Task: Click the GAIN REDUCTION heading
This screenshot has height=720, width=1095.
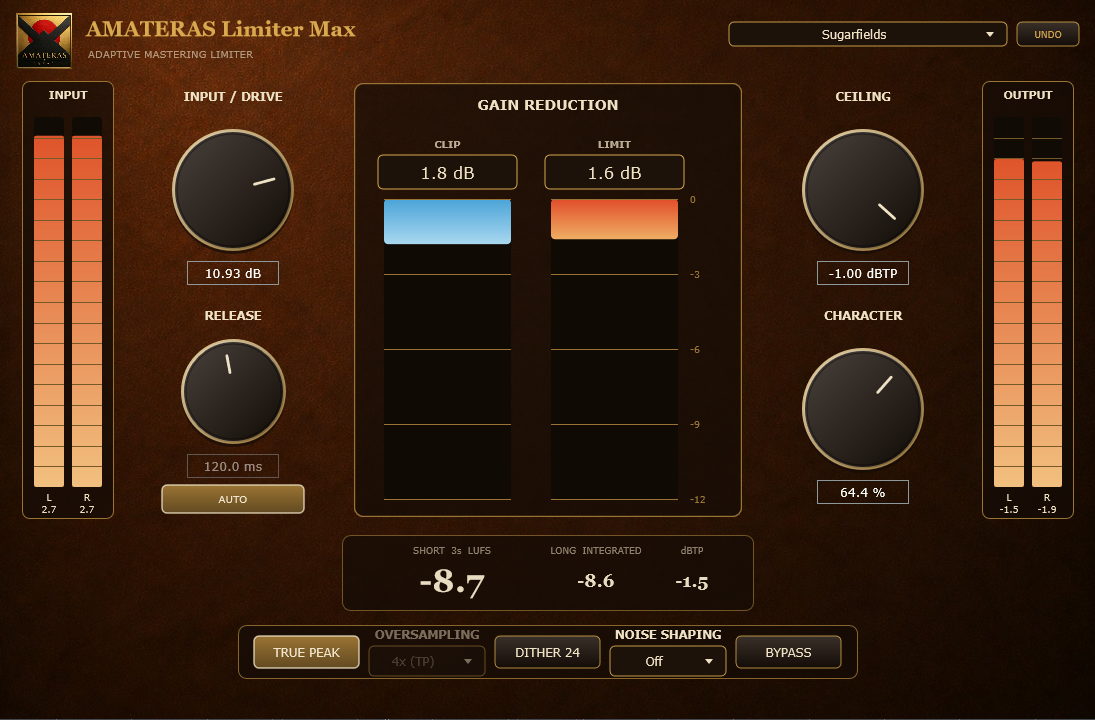Action: 548,105
